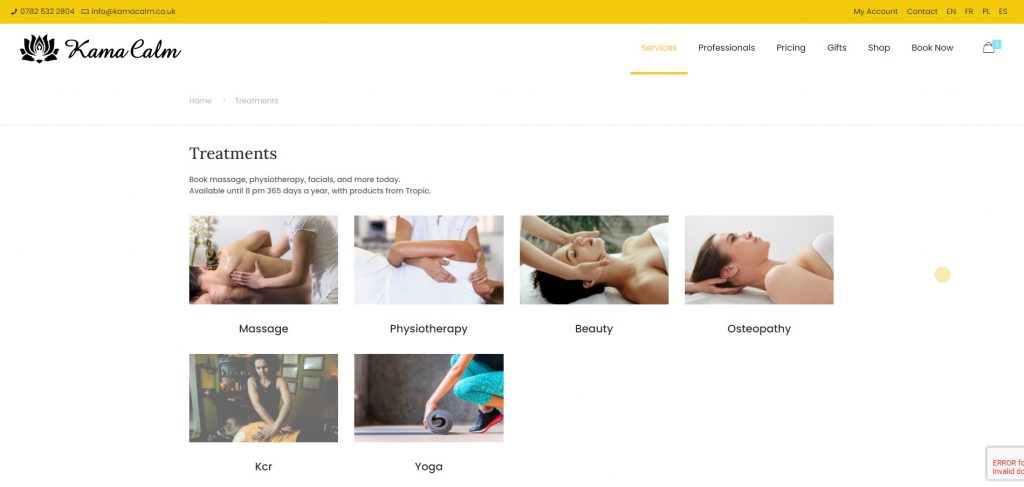1024x487 pixels.
Task: Open the Physiotherapy treatment image
Action: (428, 260)
